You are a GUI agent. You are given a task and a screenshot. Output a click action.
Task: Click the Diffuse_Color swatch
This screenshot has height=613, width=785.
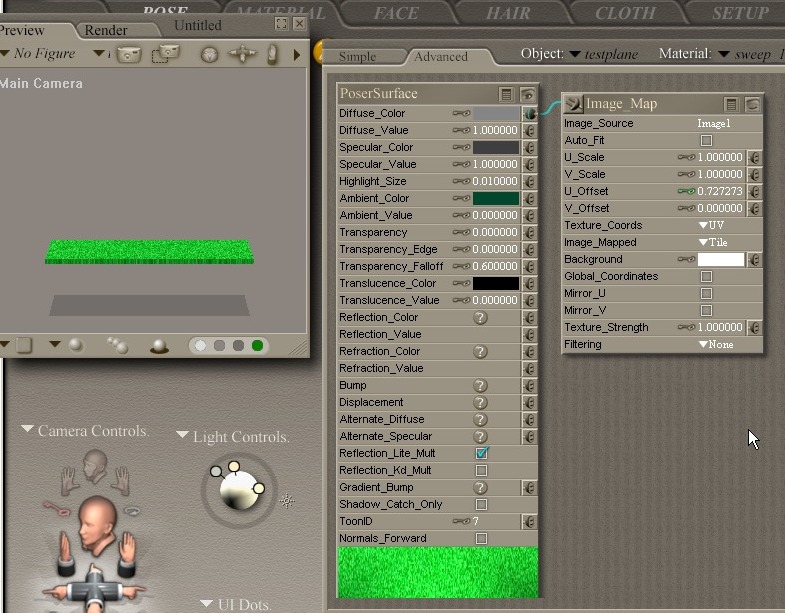(x=496, y=113)
